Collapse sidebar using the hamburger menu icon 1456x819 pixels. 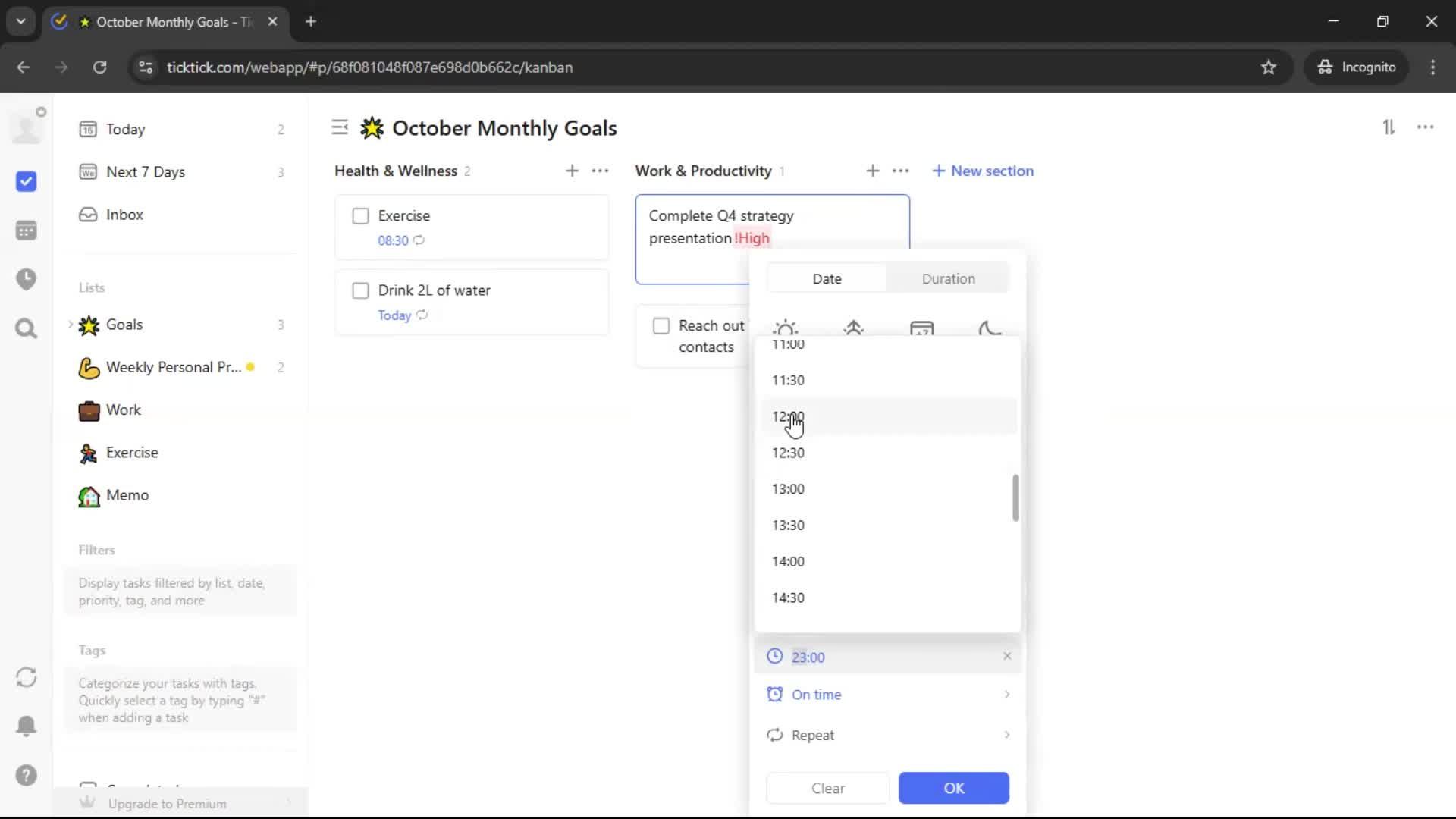coord(340,127)
